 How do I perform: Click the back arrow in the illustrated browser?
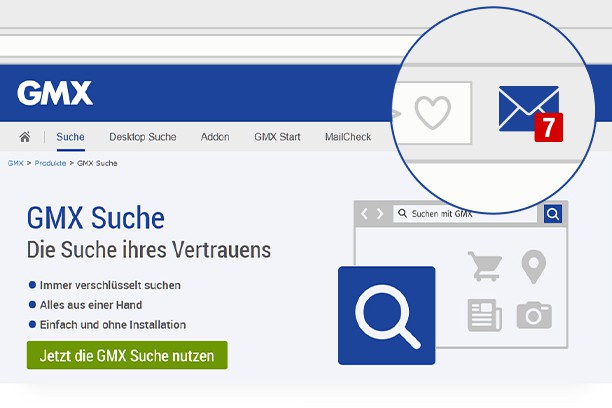click(365, 214)
